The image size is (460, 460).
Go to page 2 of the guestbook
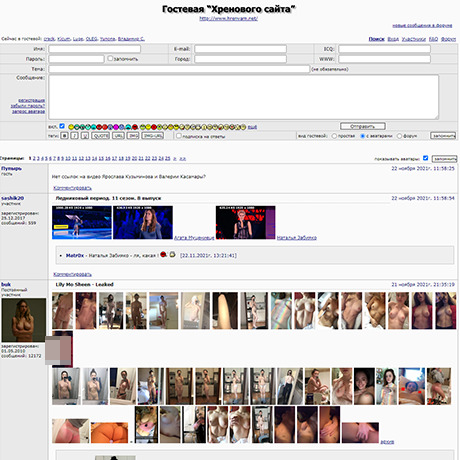(34, 158)
